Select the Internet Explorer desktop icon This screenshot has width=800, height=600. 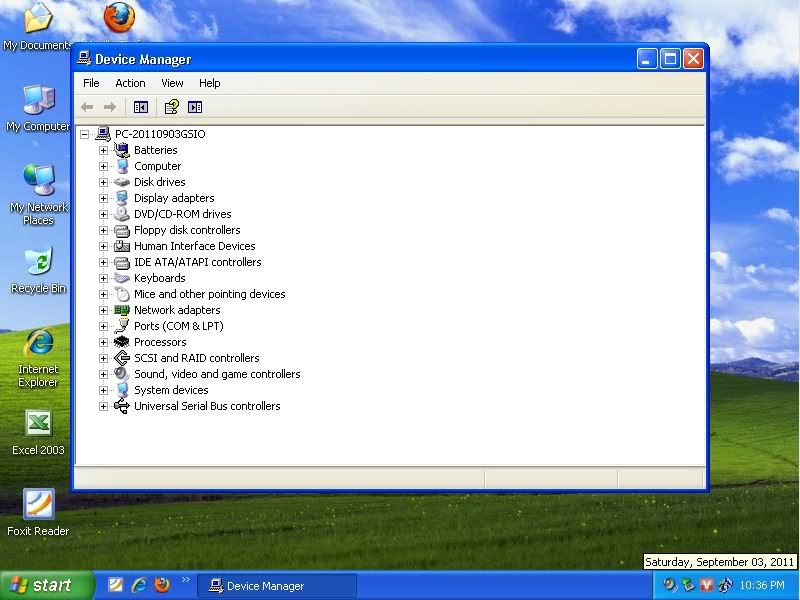pyautogui.click(x=38, y=358)
